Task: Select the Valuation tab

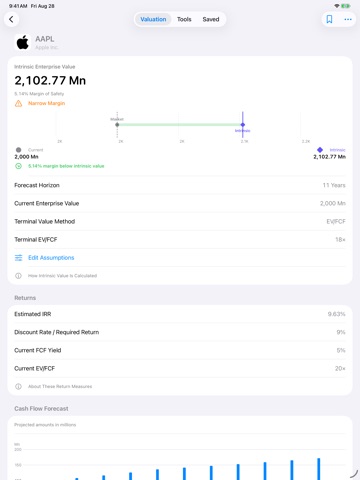Action: (x=153, y=19)
